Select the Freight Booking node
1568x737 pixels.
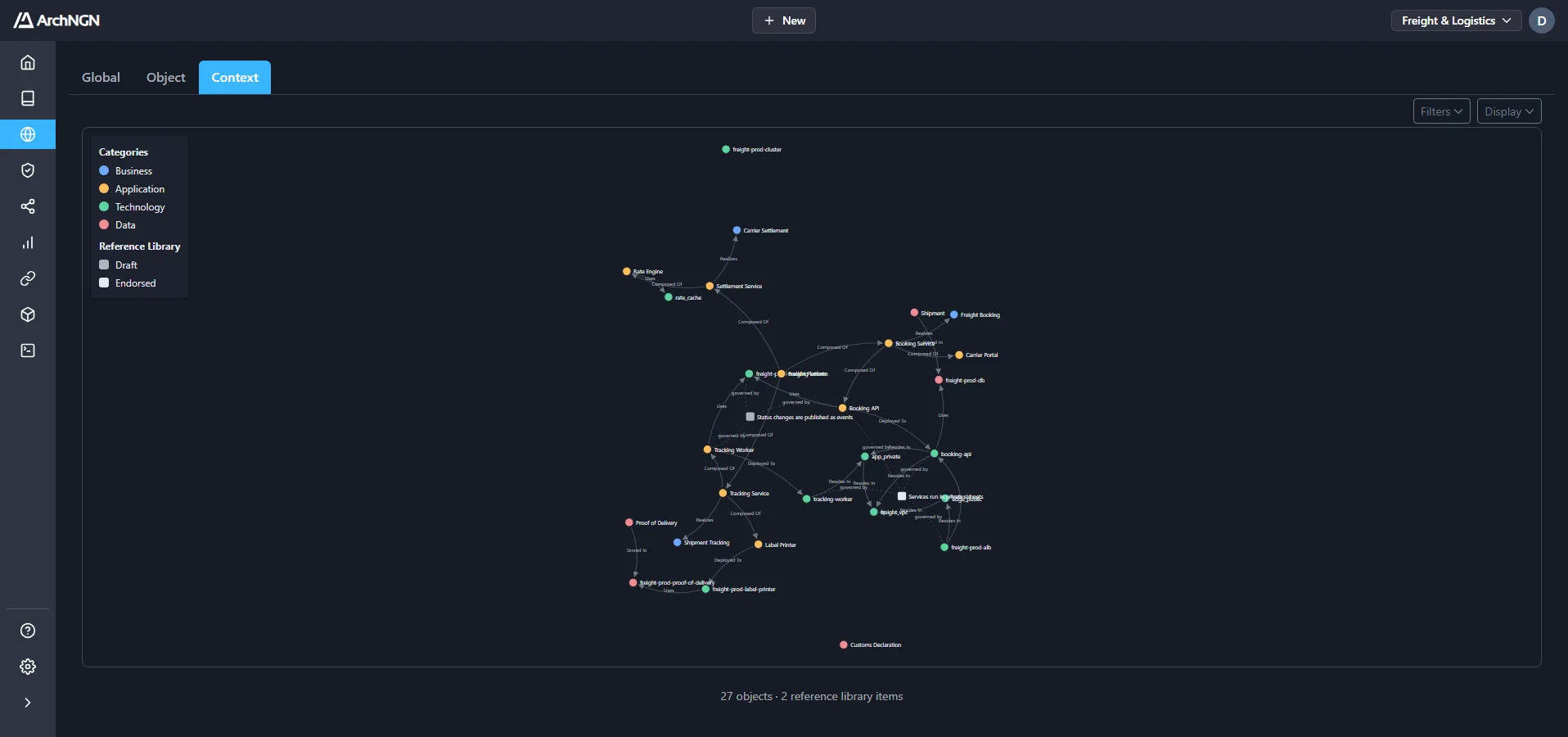click(954, 314)
